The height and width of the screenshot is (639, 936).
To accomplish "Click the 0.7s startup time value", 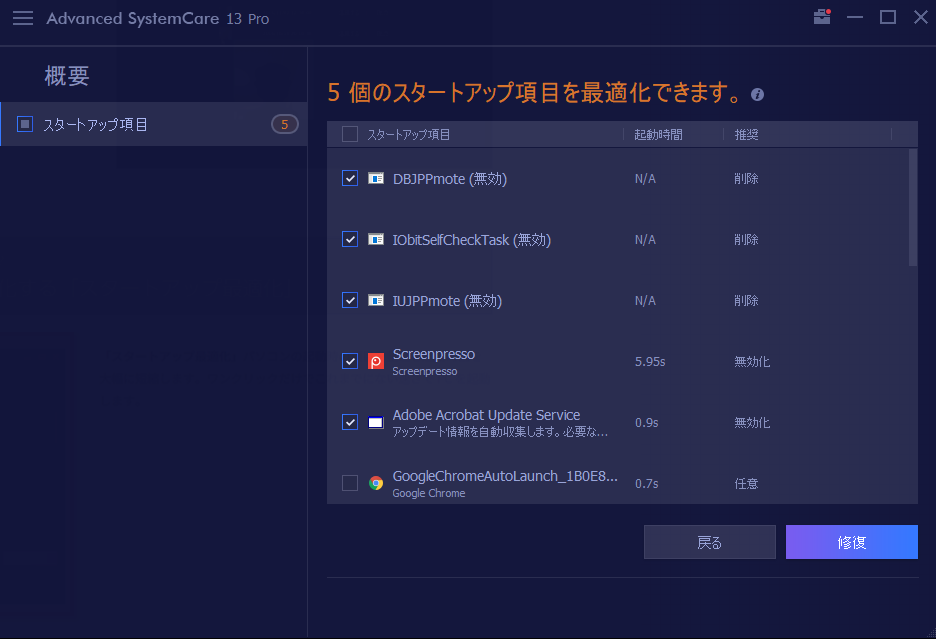I will pos(646,483).
